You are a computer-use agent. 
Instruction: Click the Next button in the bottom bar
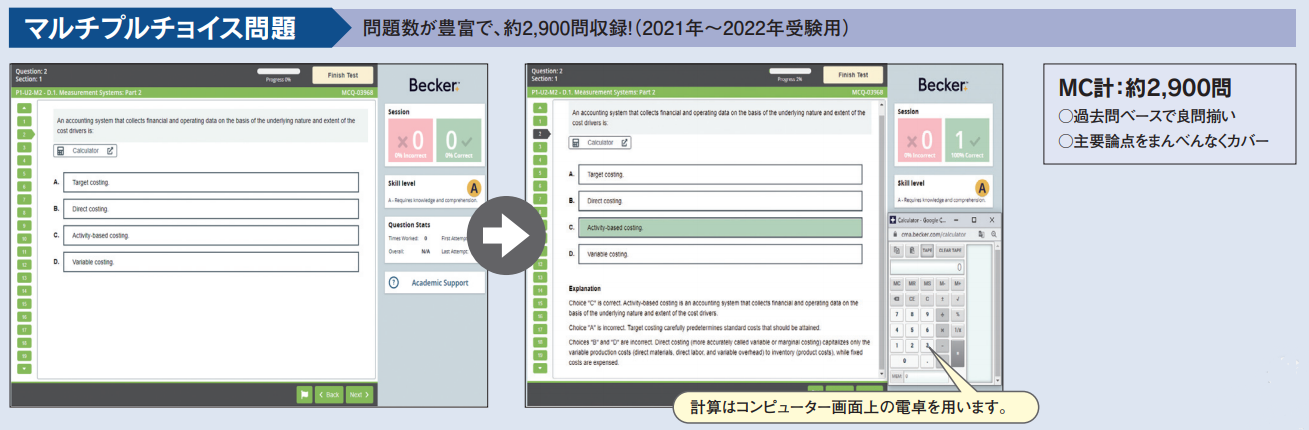(x=359, y=394)
